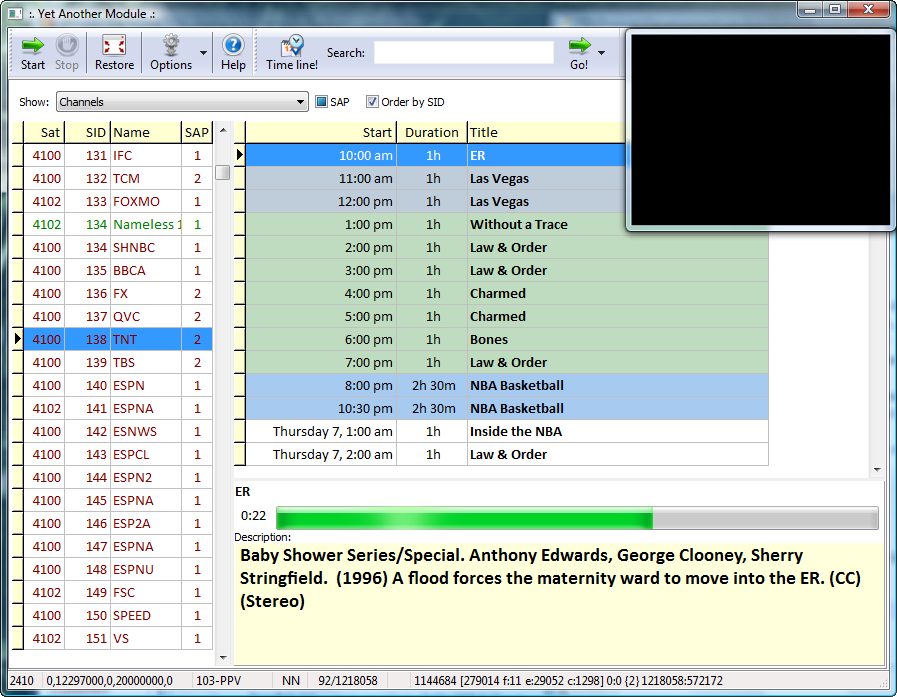
Task: Click the Stop power icon
Action: point(67,45)
